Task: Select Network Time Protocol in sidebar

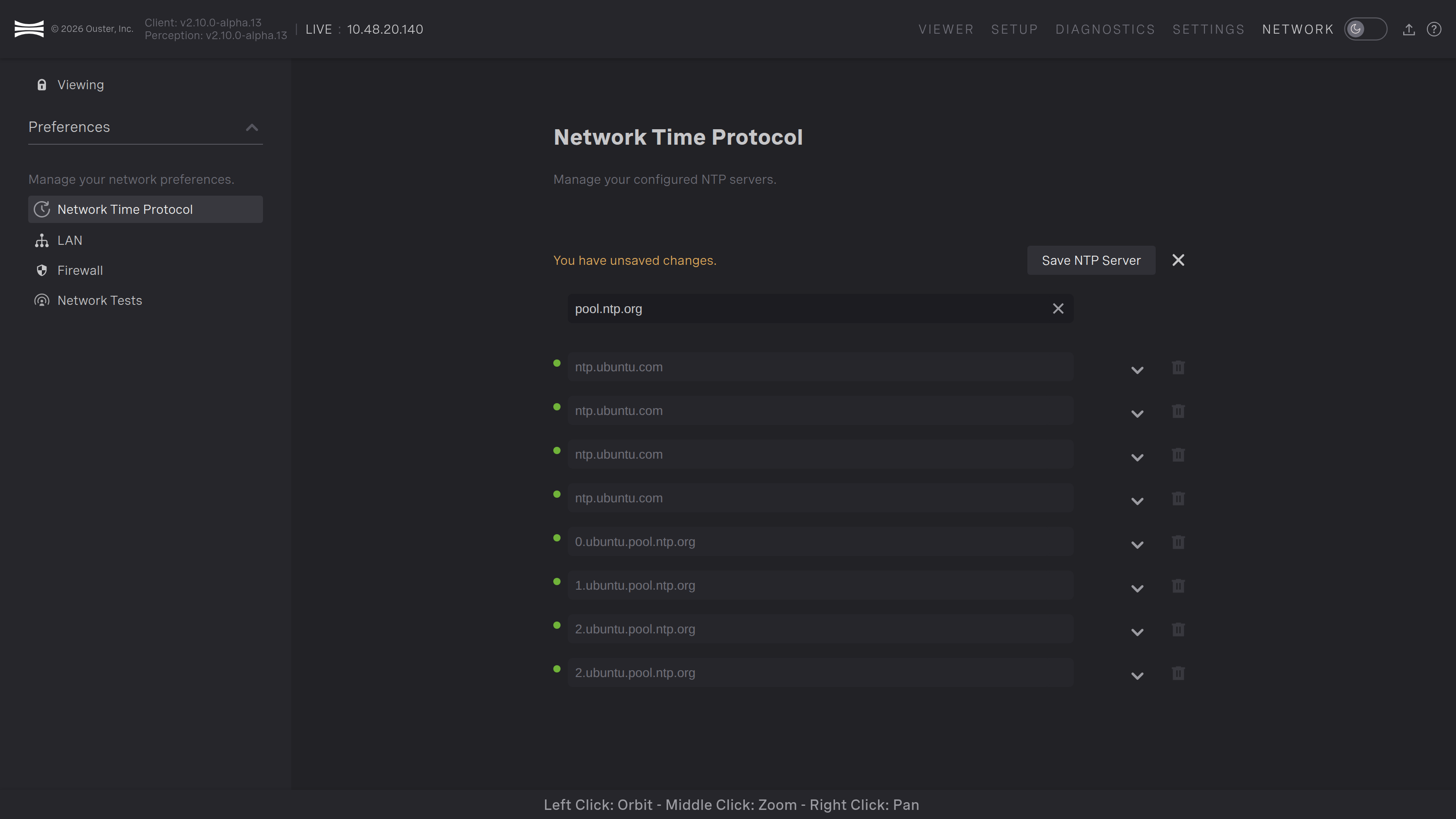Action: pos(145,209)
